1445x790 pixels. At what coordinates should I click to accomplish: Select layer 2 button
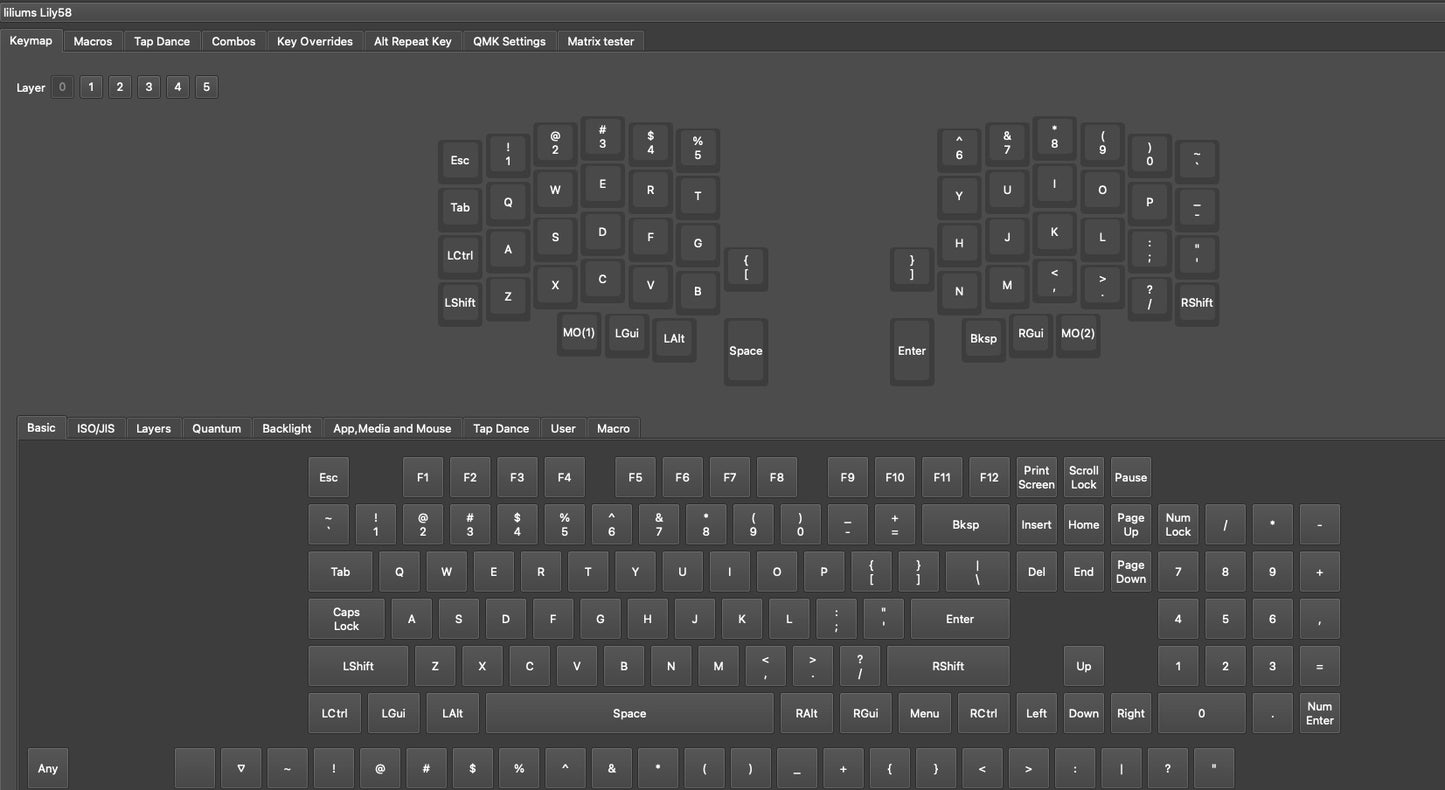point(120,87)
